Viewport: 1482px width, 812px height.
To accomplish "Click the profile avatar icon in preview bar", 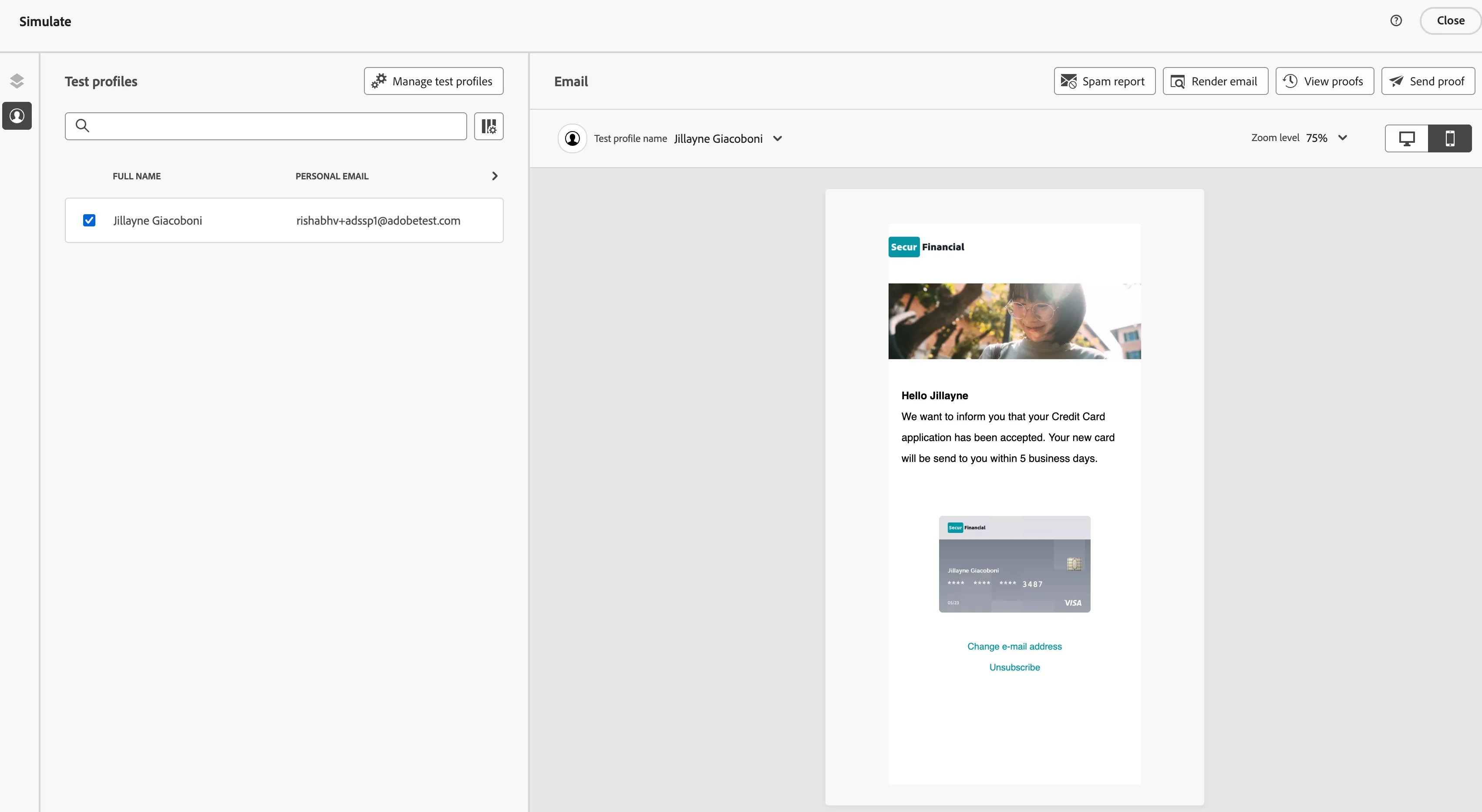I will tap(572, 139).
